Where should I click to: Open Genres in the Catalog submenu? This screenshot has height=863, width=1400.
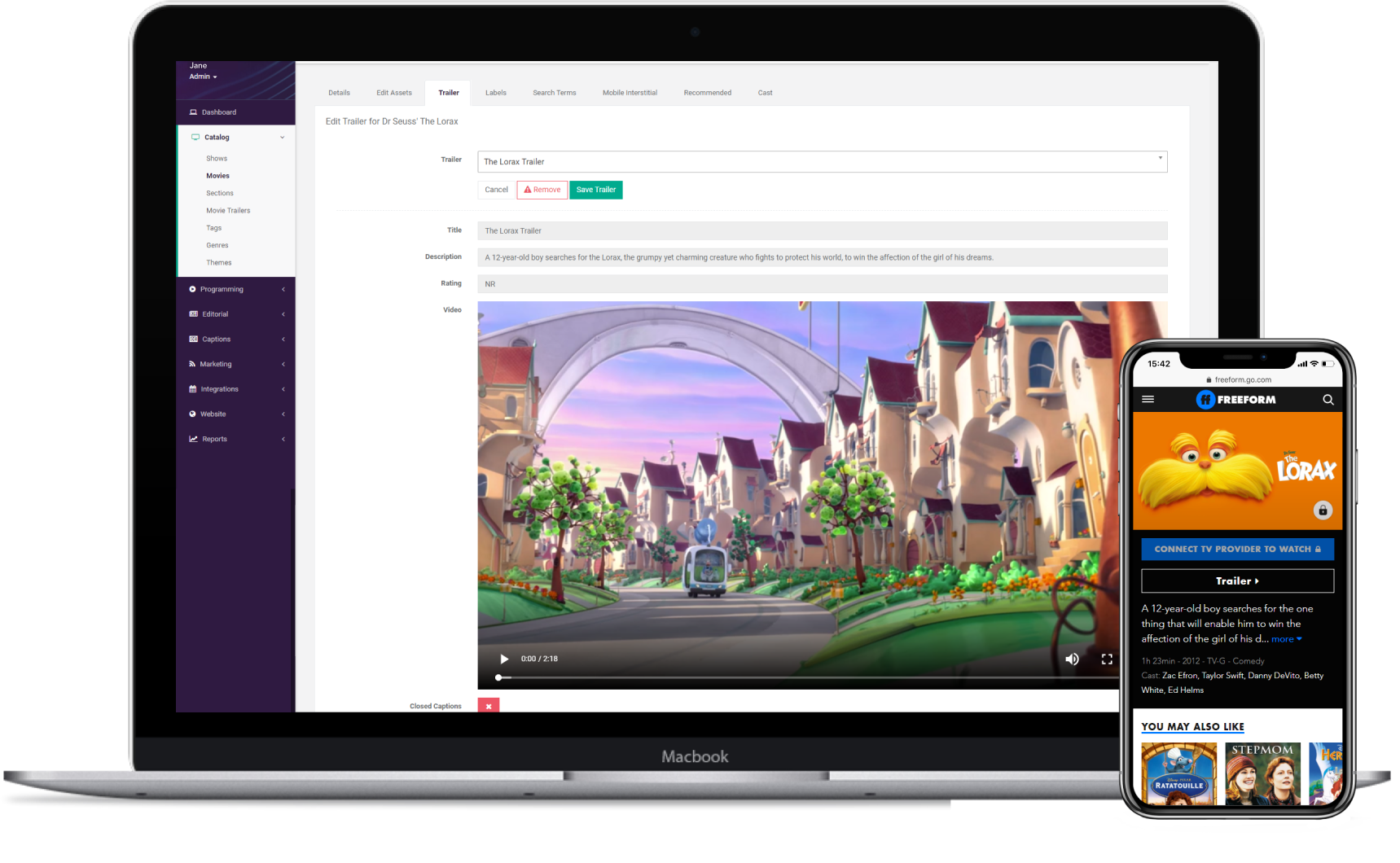[x=217, y=245]
